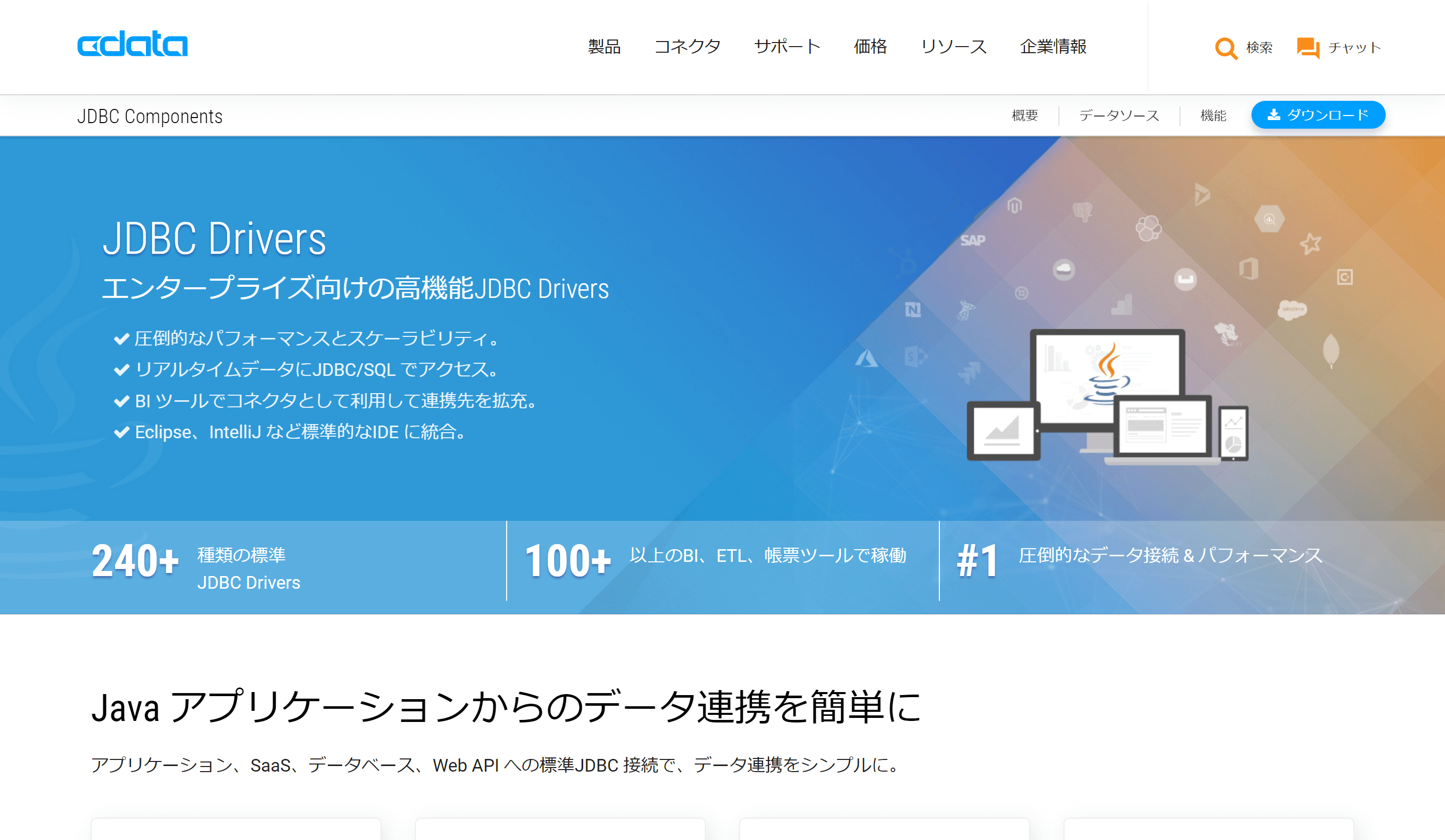
Task: Click the Azure triangle icon
Action: point(866,360)
